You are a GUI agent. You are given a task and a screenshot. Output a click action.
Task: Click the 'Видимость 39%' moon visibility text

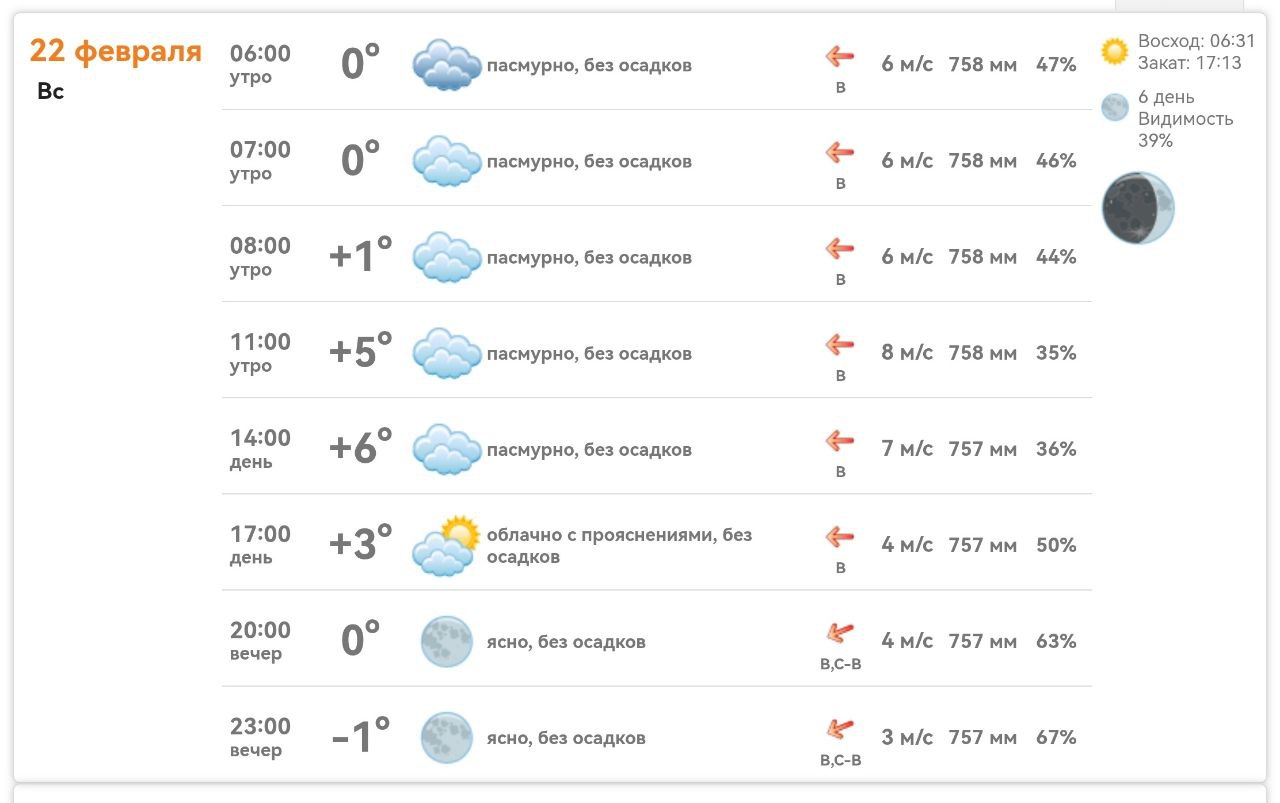[x=1185, y=129]
